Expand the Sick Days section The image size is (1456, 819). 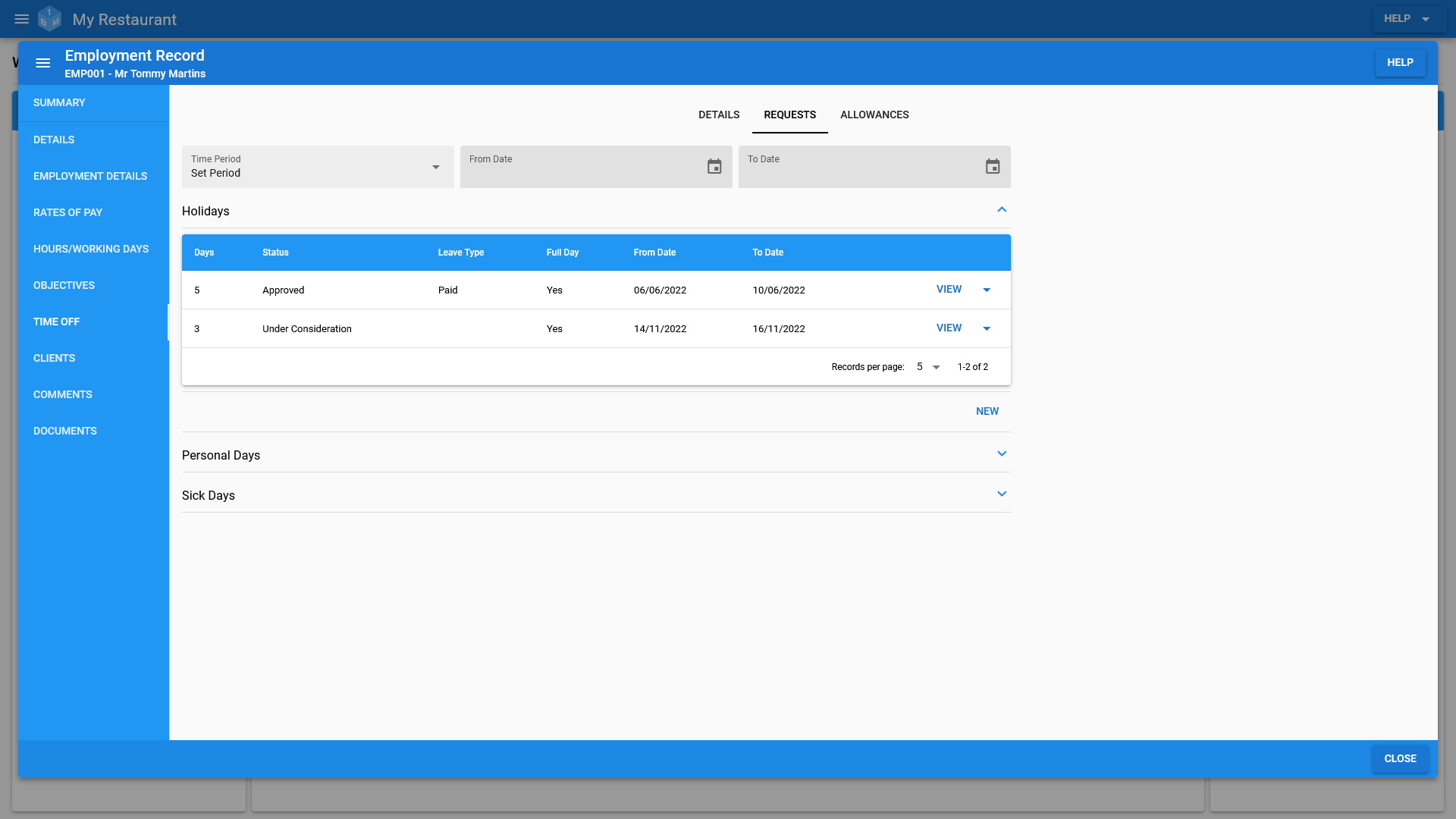pyautogui.click(x=1001, y=494)
